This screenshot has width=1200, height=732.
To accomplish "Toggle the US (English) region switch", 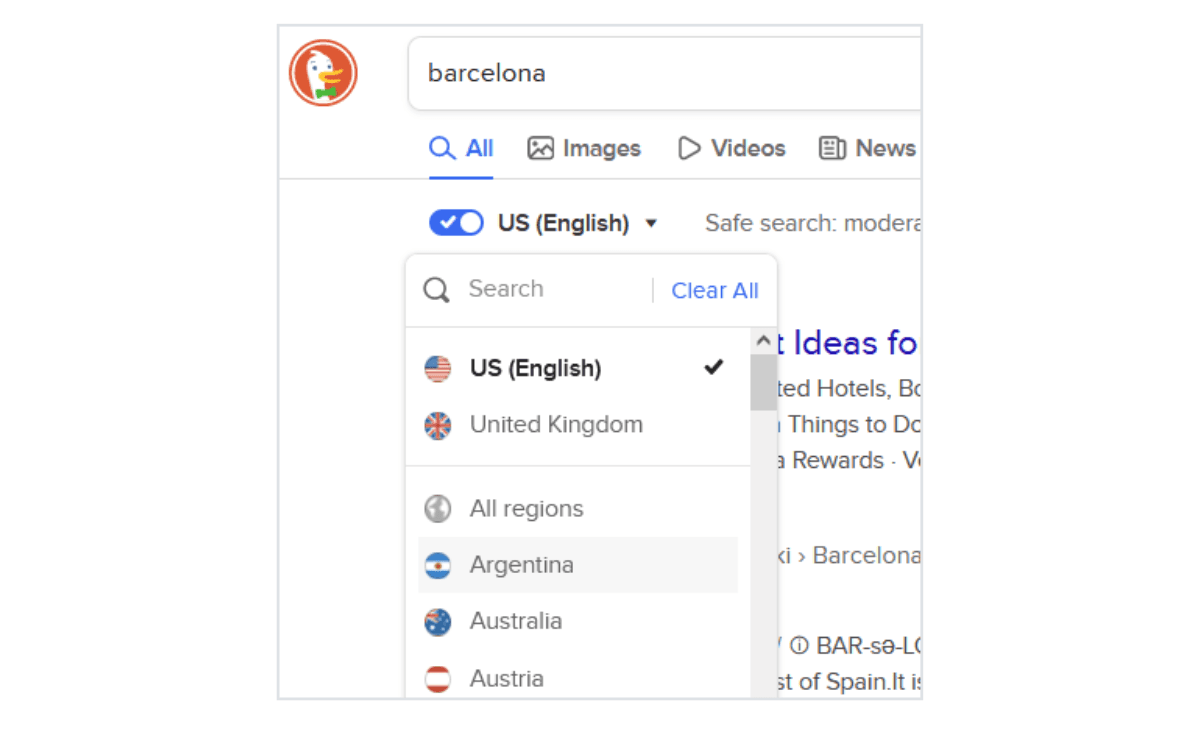I will (x=456, y=223).
